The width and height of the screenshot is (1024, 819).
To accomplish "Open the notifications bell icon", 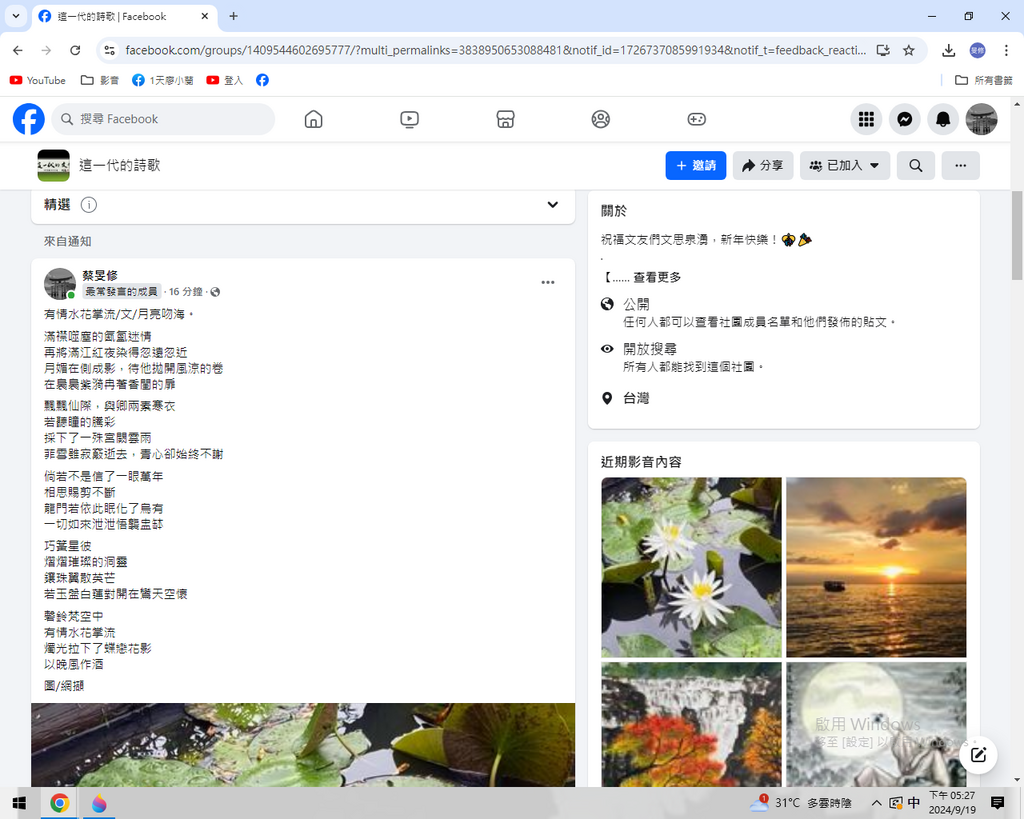I will coord(942,119).
